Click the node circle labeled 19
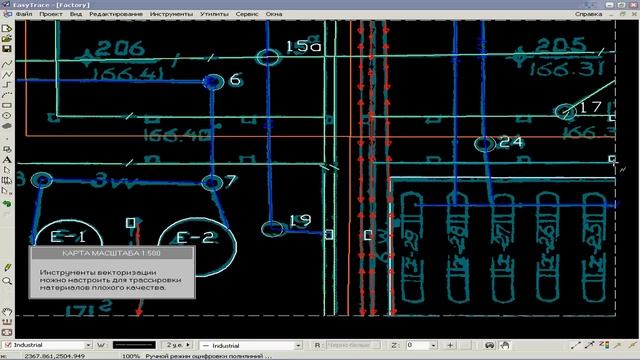The height and width of the screenshot is (360, 640). pos(272,229)
